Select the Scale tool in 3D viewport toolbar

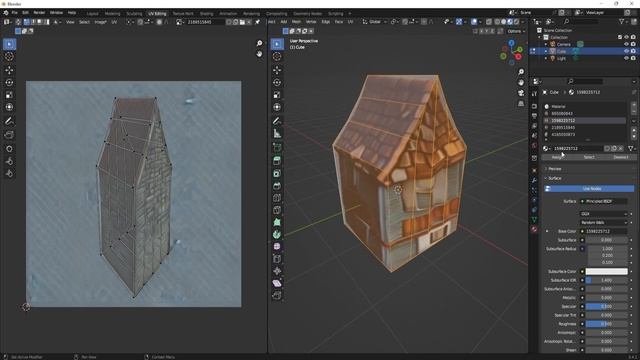pyautogui.click(x=277, y=95)
